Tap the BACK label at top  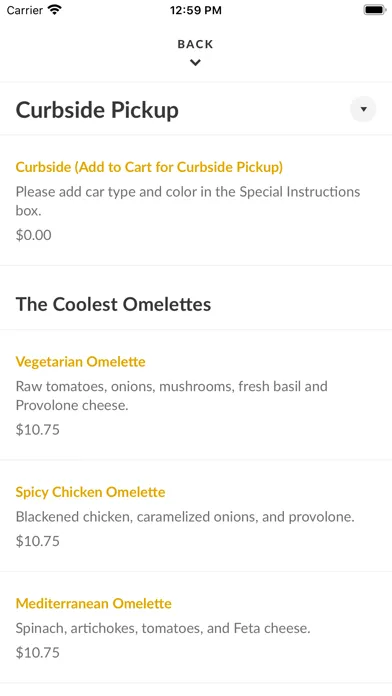coord(195,44)
